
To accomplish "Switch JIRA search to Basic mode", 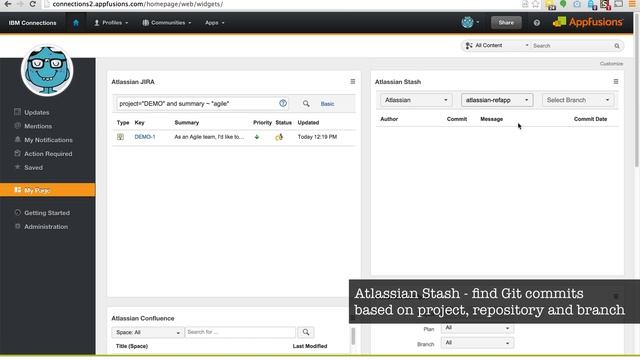I will [327, 104].
